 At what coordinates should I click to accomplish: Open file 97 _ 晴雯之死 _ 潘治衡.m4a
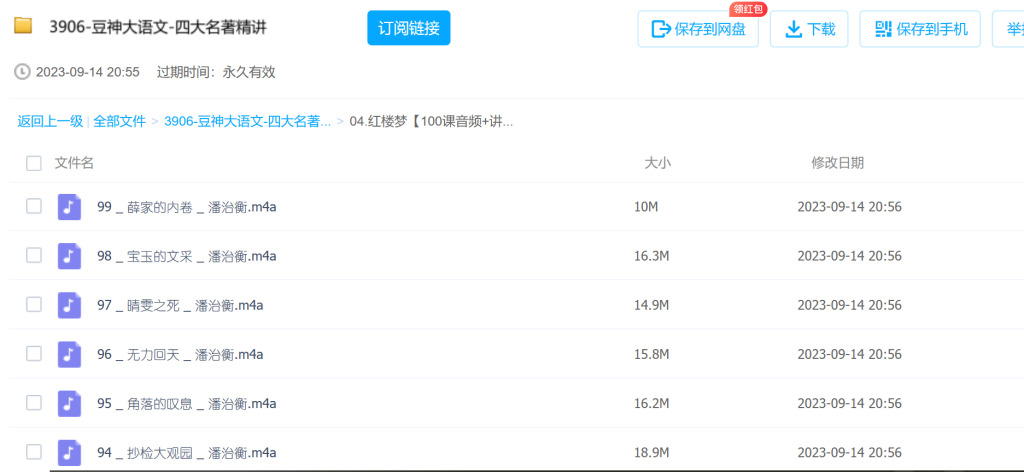click(180, 305)
